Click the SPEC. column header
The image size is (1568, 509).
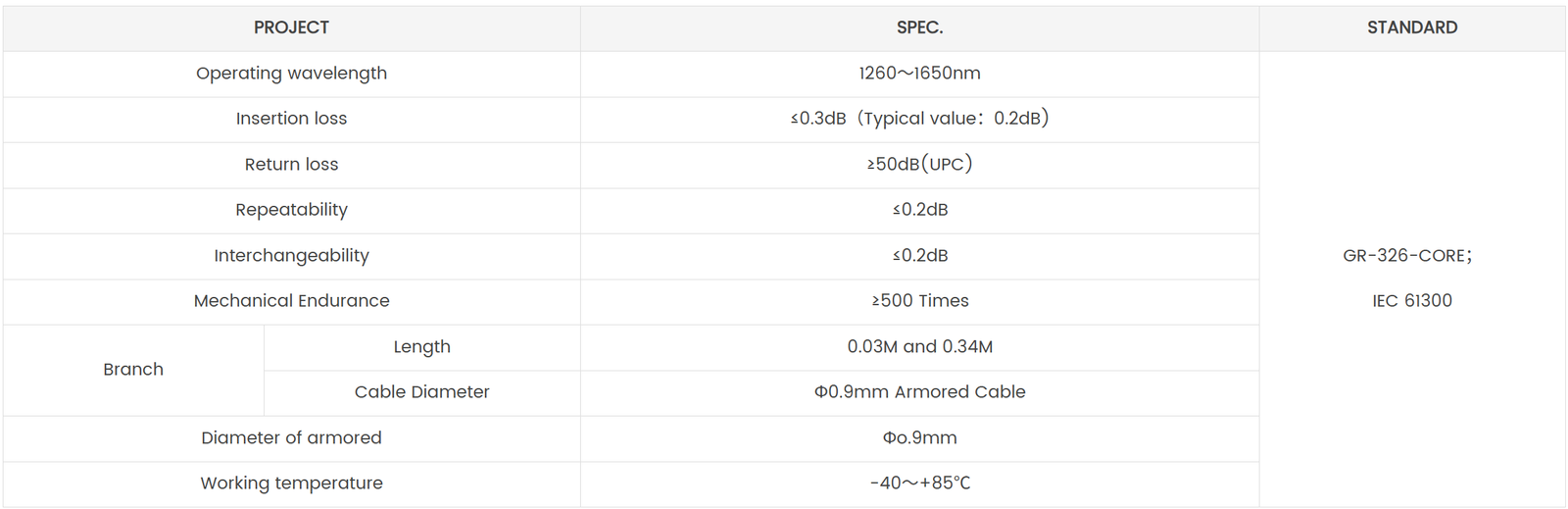[919, 27]
